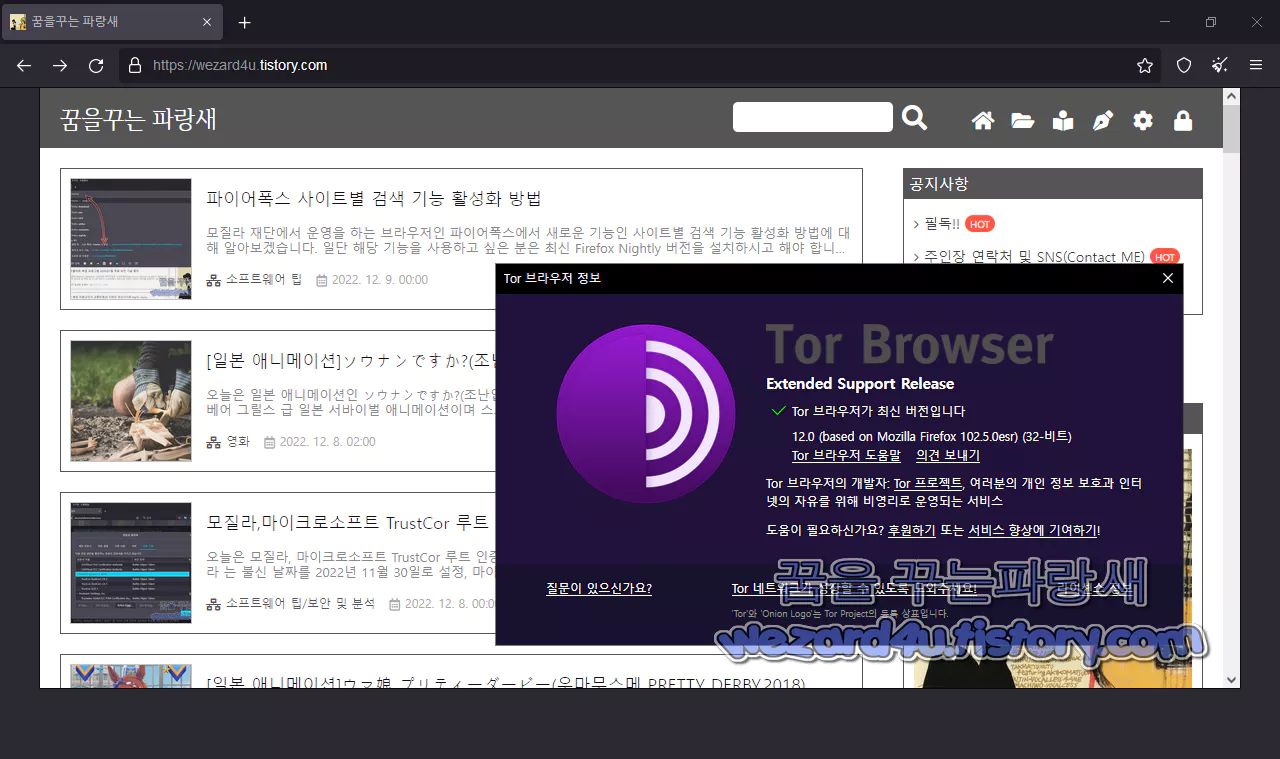
Task: Open site information via the padlock icon
Action: click(x=135, y=65)
